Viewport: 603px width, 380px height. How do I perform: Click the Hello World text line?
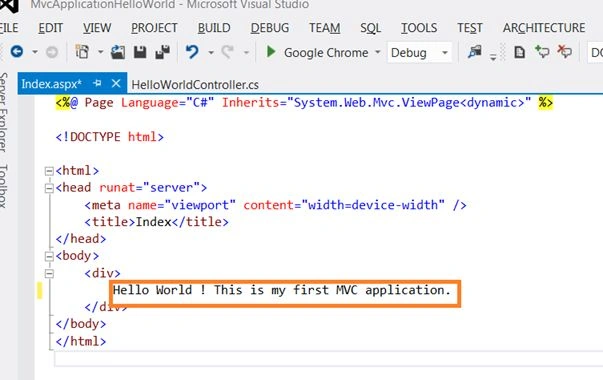pos(282,290)
